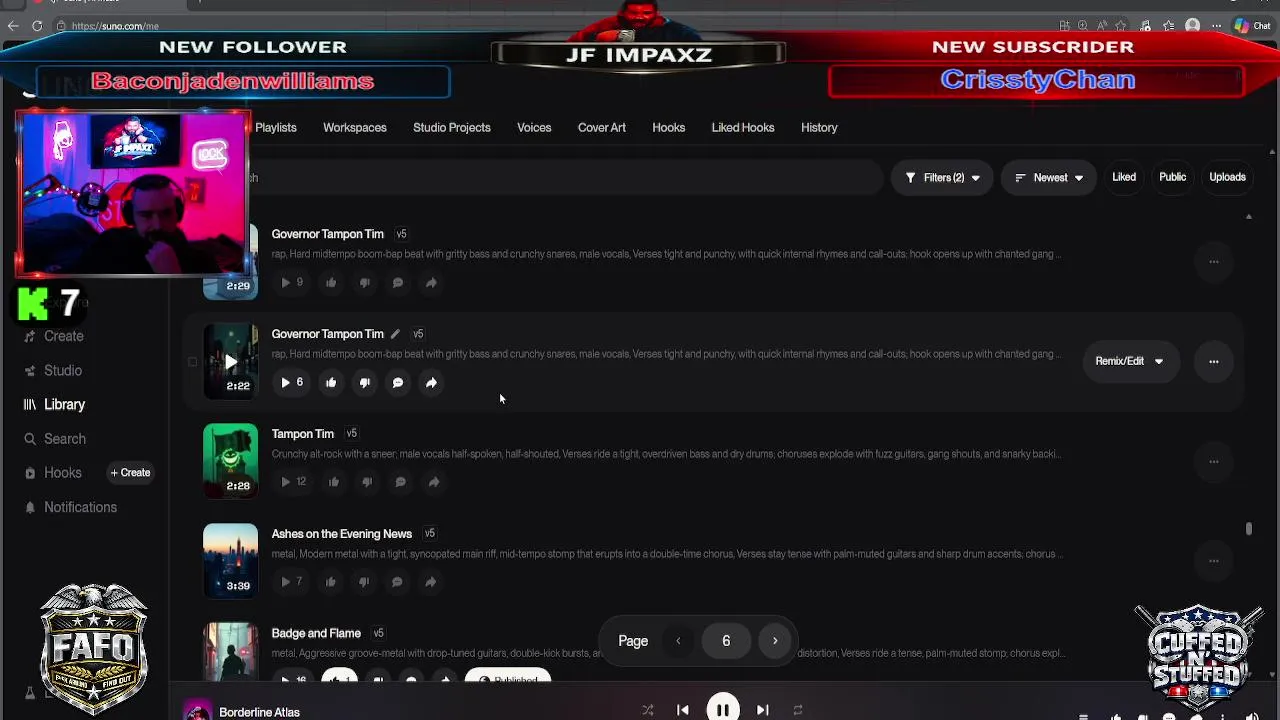Pause the Borderline Atlas playback
Image resolution: width=1280 pixels, height=720 pixels.
point(722,709)
